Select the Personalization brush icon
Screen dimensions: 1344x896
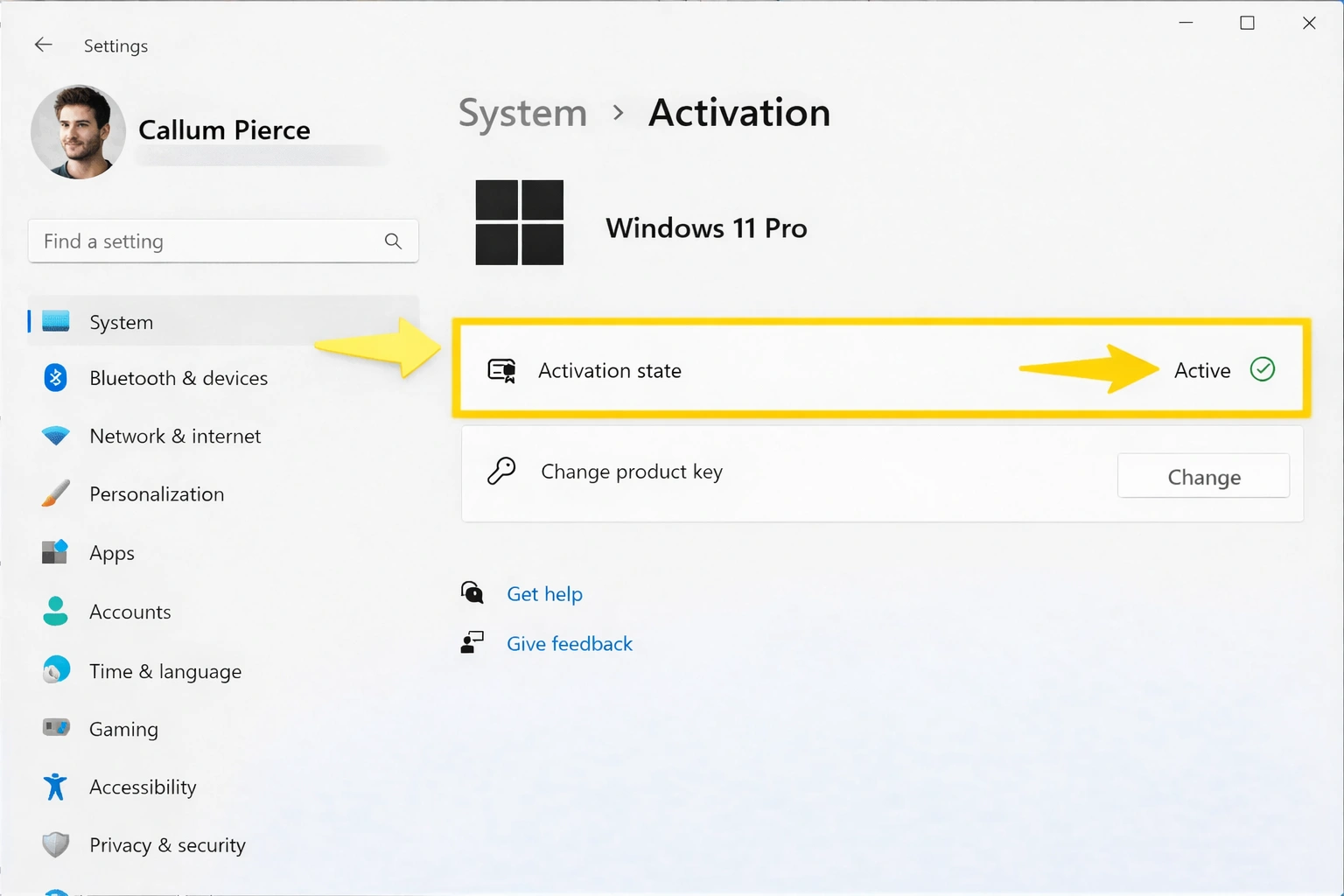(x=54, y=493)
